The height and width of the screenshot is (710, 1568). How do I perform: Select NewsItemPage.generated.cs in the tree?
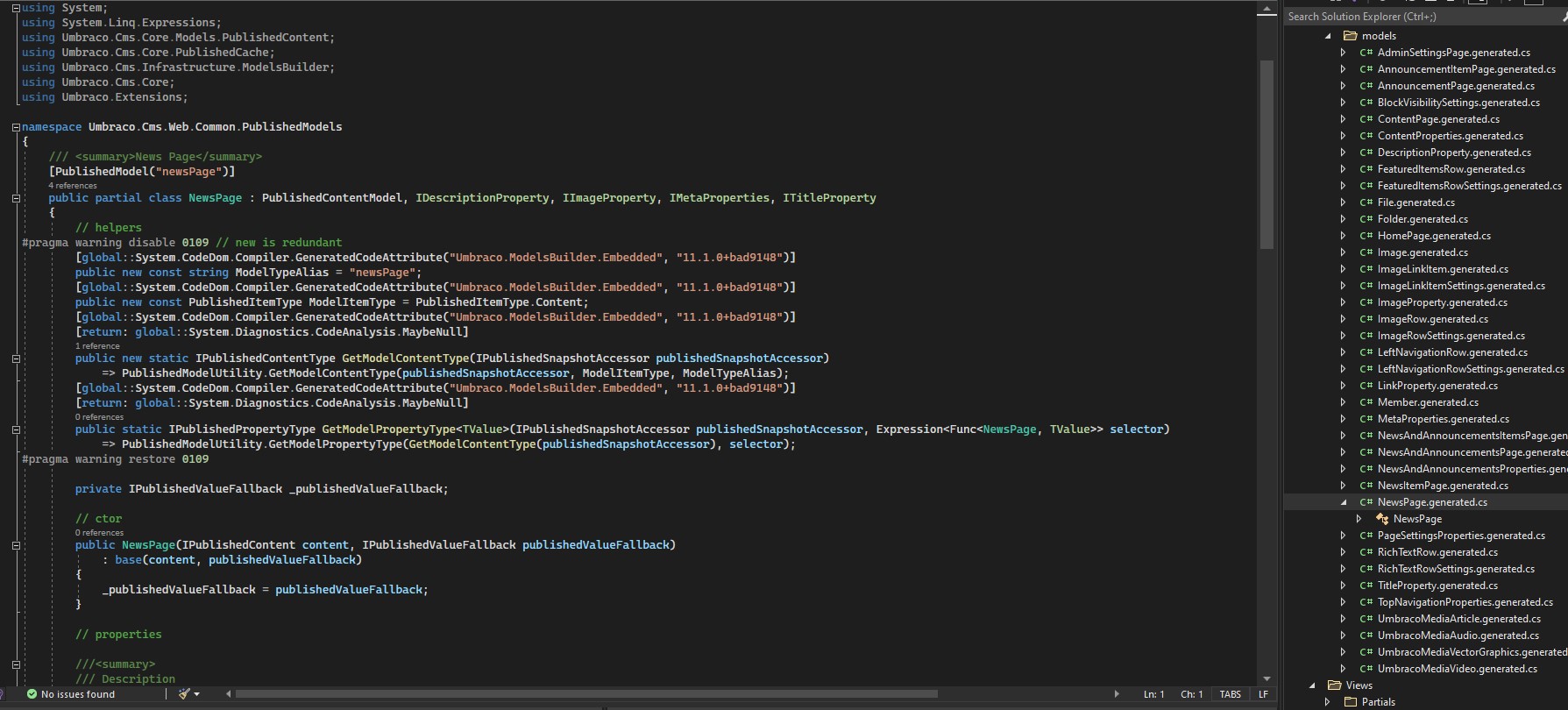point(1443,486)
